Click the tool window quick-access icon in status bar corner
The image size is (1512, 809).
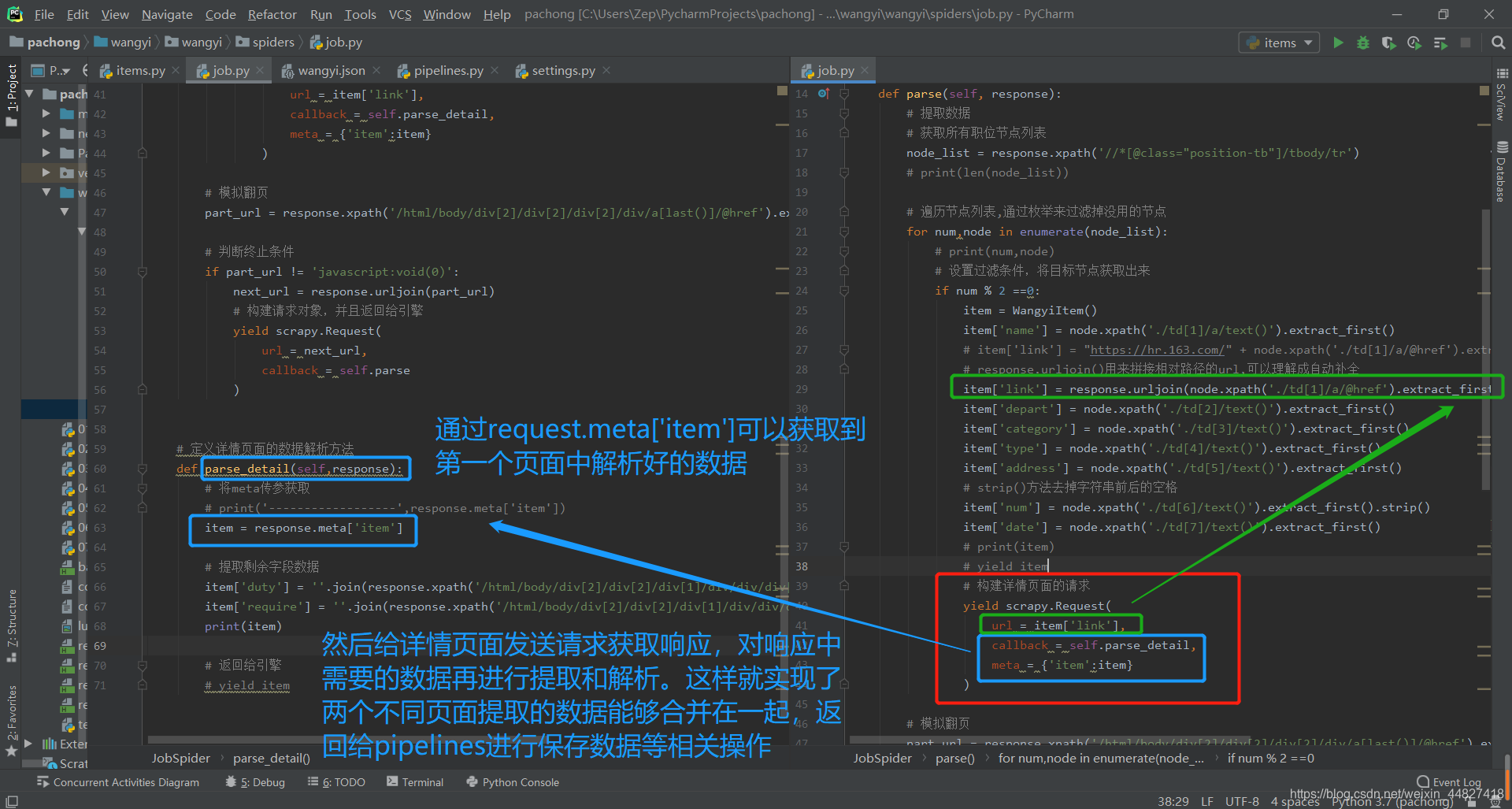pos(12,801)
